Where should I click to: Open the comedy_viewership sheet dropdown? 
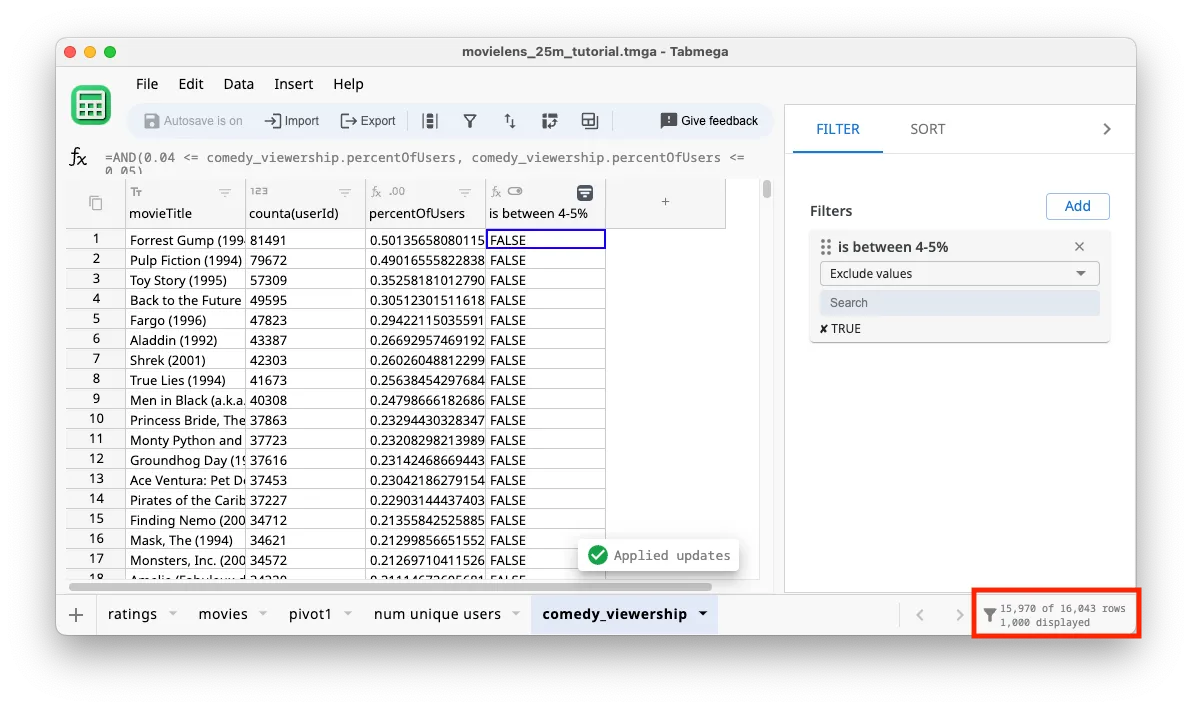[703, 614]
